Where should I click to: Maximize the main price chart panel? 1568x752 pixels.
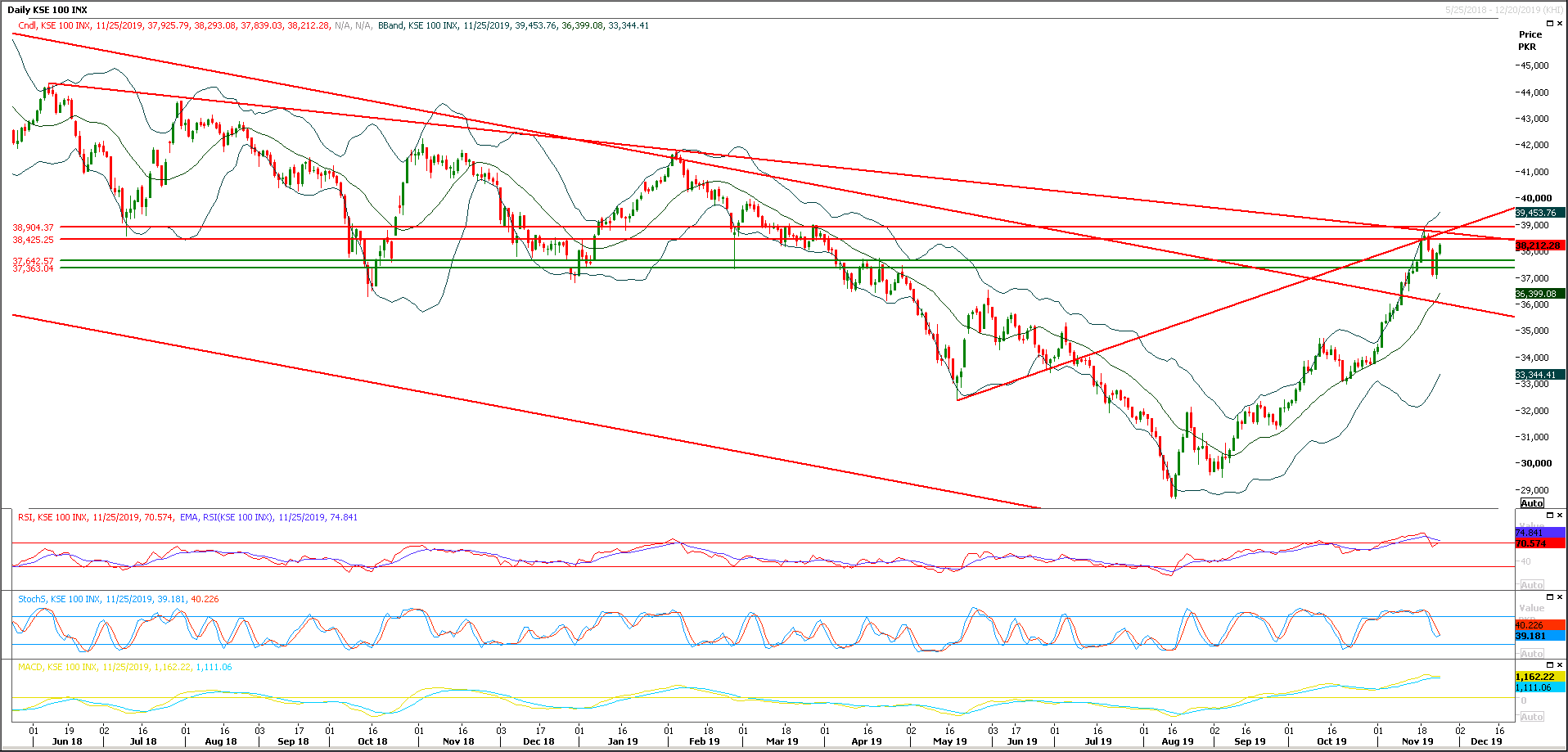coord(1549,24)
